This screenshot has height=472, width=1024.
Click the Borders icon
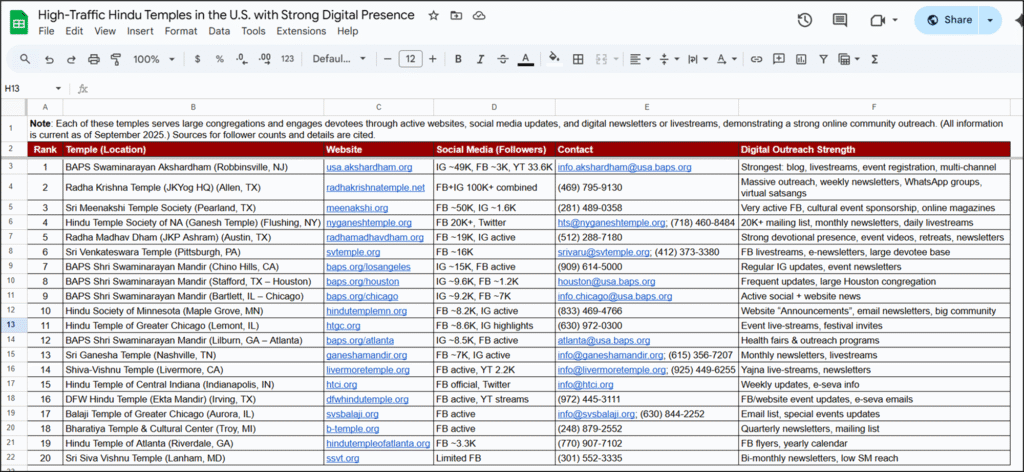tap(578, 59)
